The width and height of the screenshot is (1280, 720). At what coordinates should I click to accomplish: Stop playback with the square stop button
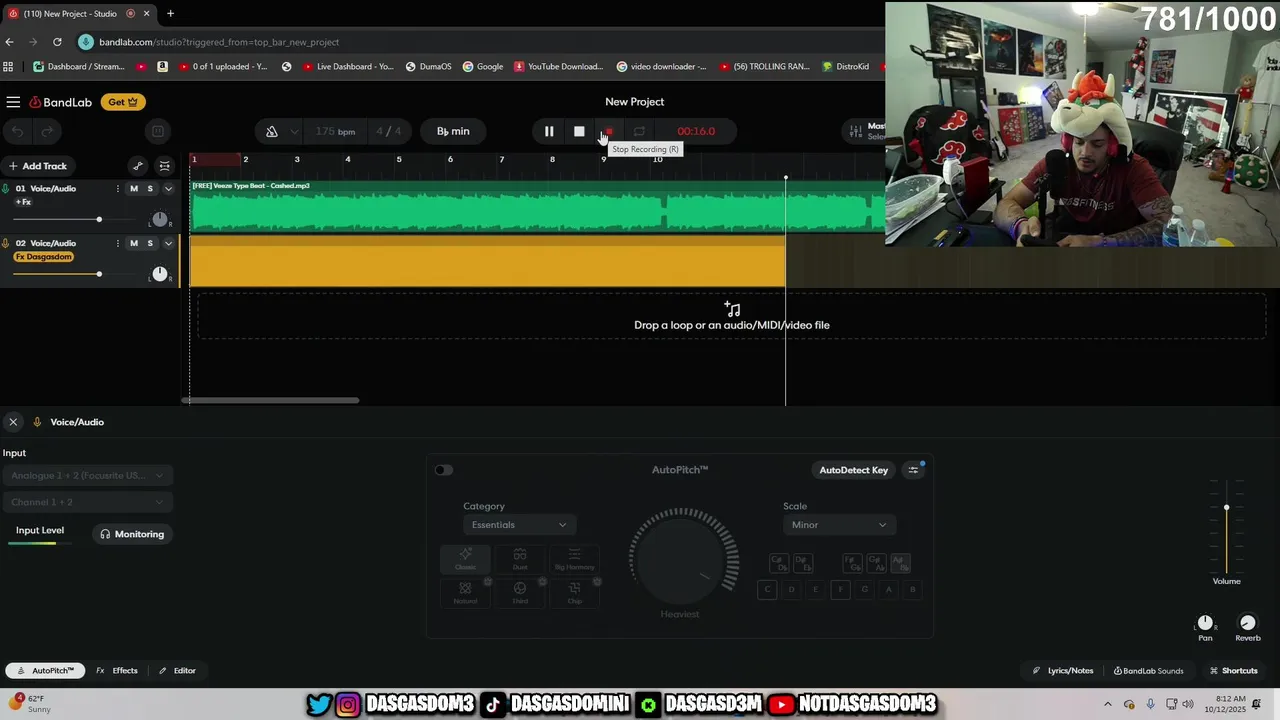579,131
